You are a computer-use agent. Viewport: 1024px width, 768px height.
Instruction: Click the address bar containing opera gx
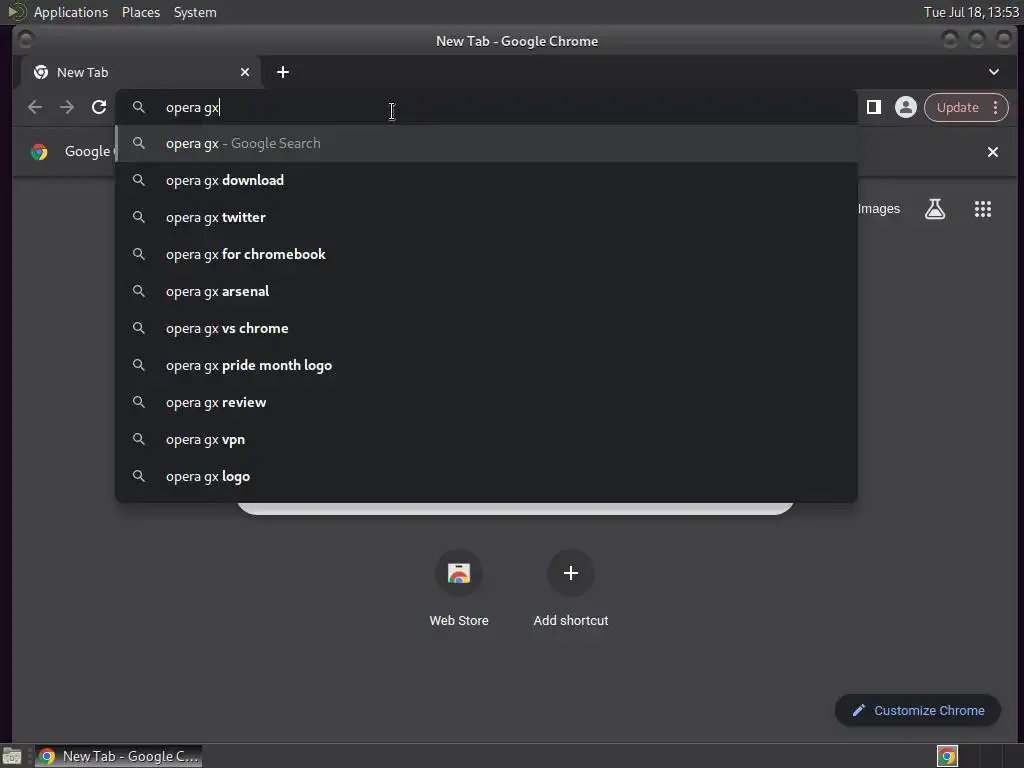coord(487,107)
